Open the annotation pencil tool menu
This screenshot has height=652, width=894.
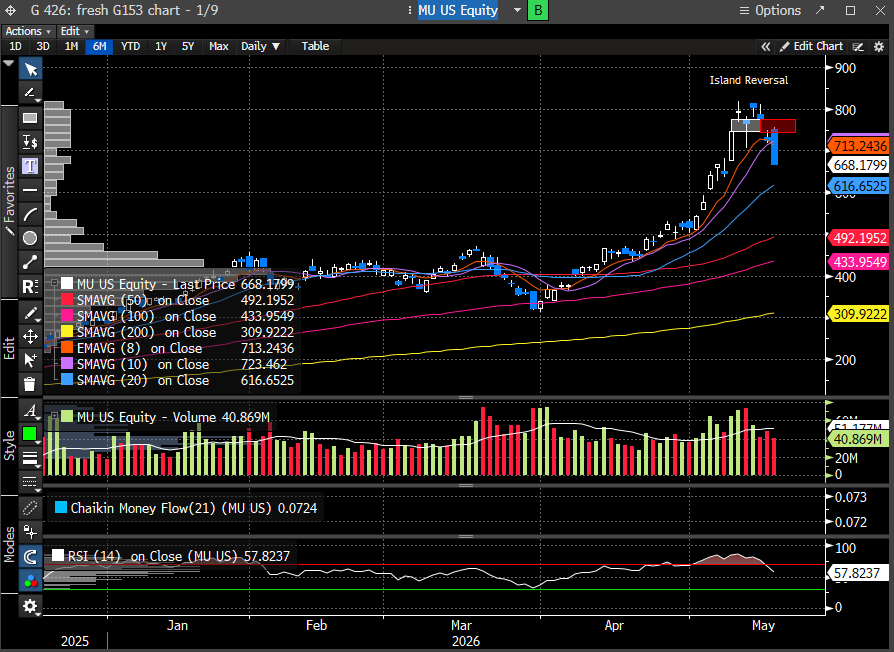[30, 92]
